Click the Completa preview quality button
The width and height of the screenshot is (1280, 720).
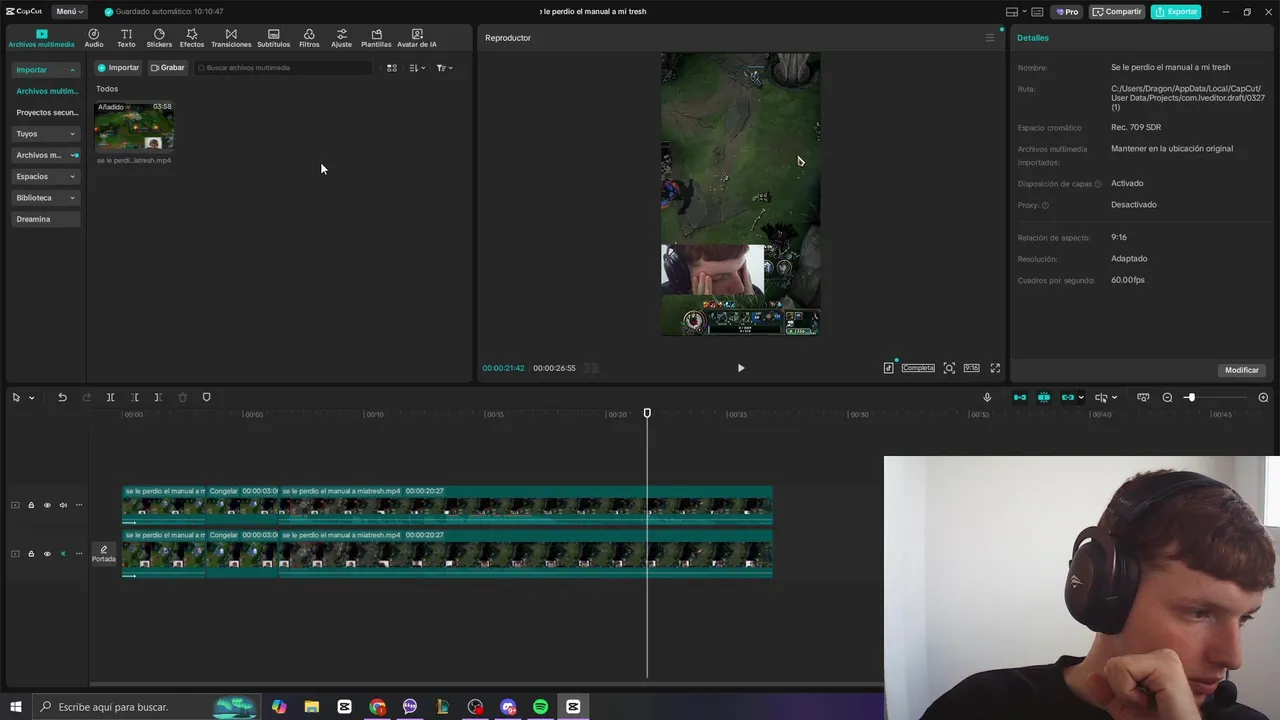point(918,368)
